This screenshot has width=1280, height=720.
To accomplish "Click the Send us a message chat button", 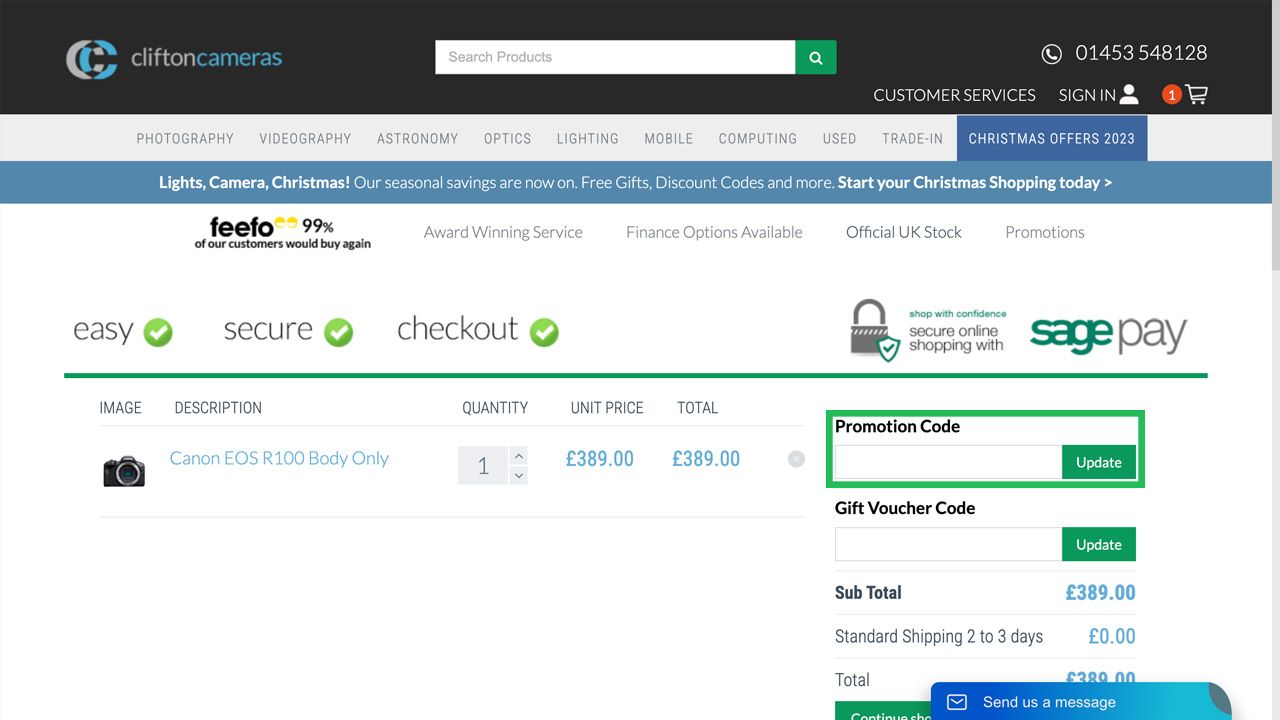I will (1081, 701).
